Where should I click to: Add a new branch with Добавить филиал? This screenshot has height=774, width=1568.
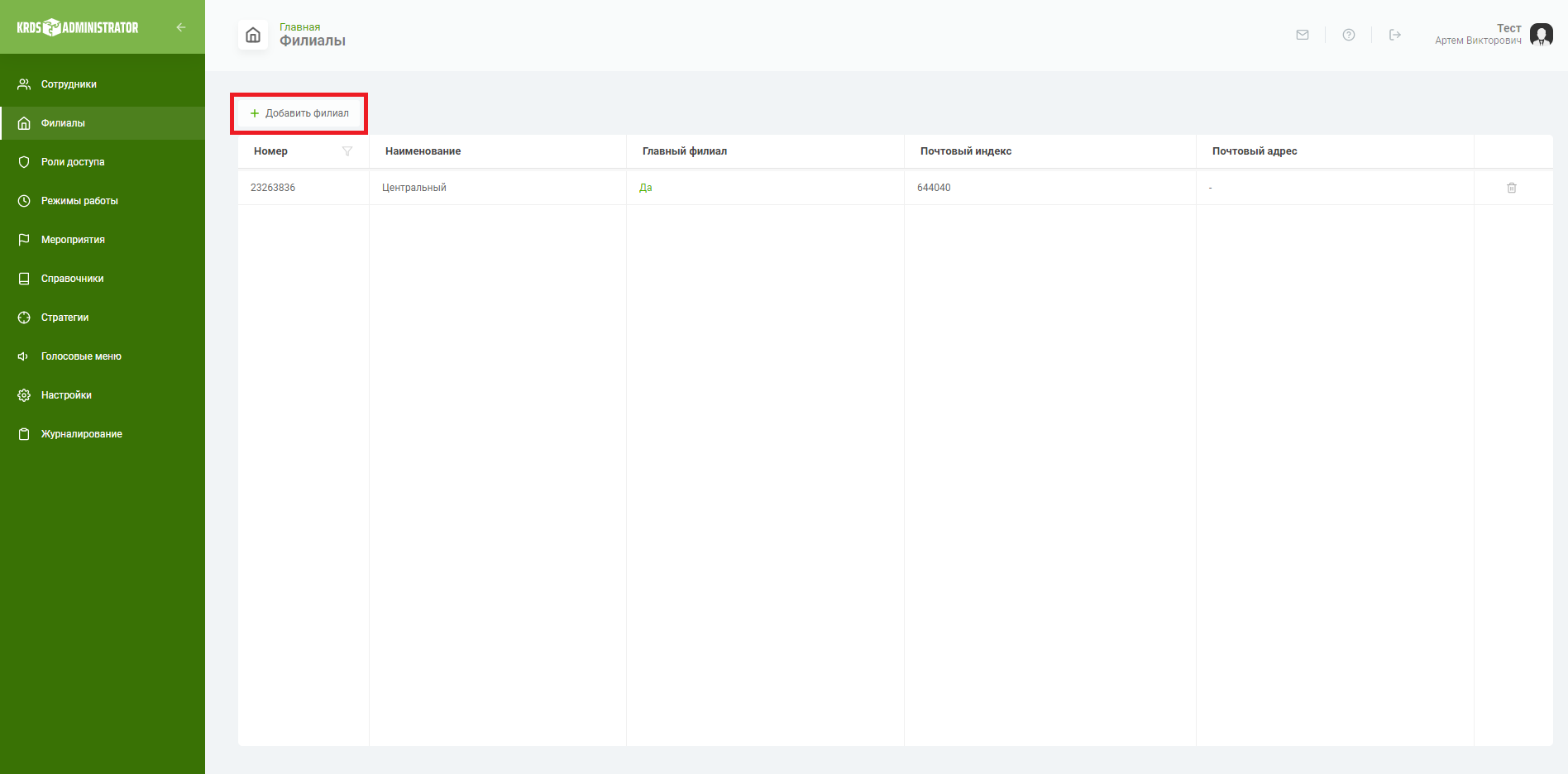pyautogui.click(x=299, y=113)
